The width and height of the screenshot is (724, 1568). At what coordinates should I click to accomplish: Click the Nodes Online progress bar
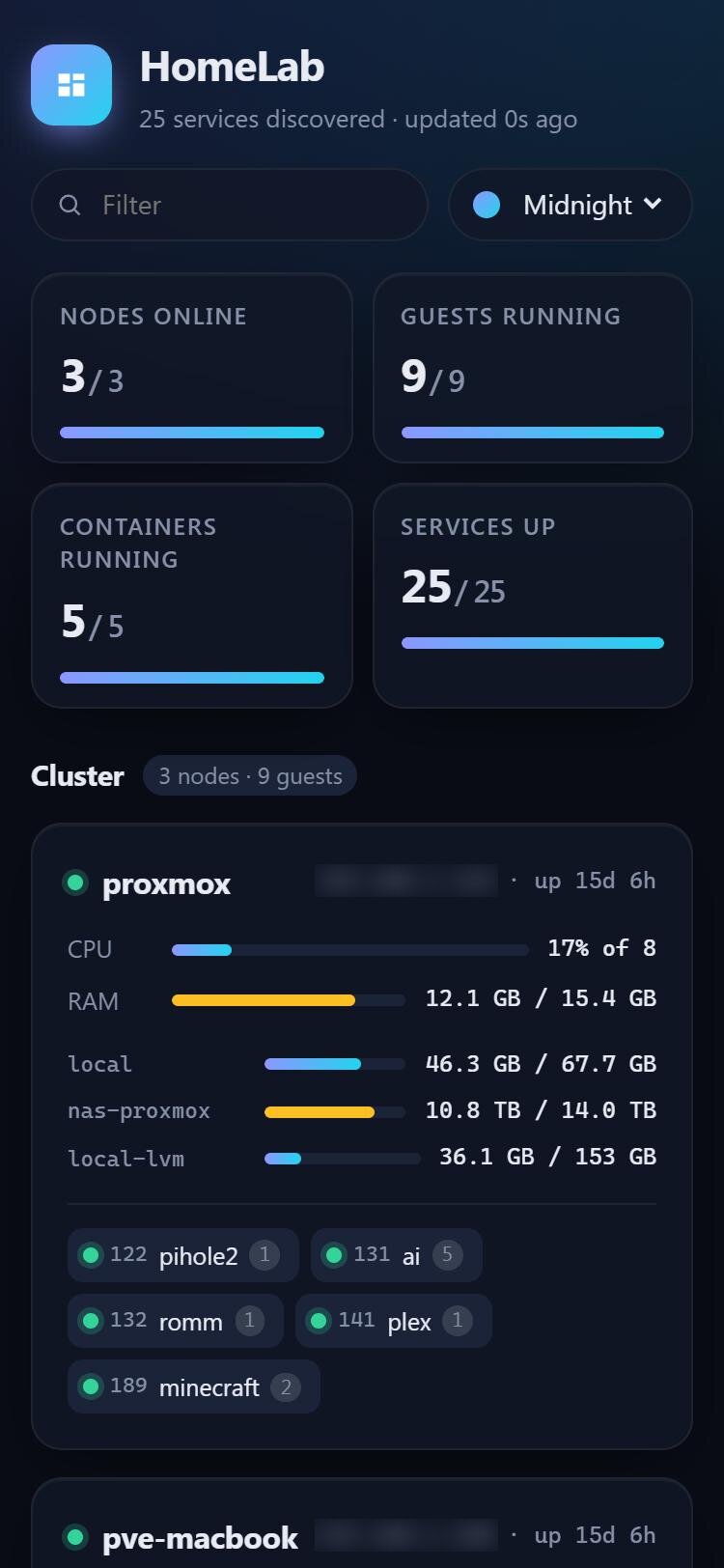[192, 433]
